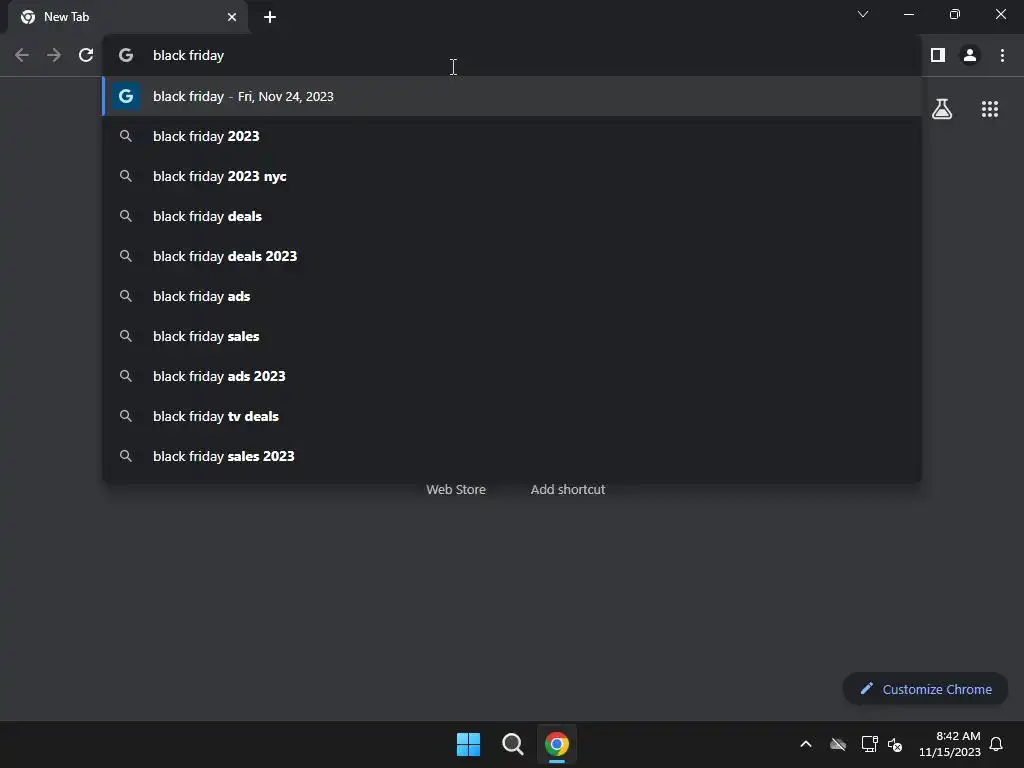The height and width of the screenshot is (768, 1024).
Task: Open the profile avatar menu
Action: click(970, 56)
